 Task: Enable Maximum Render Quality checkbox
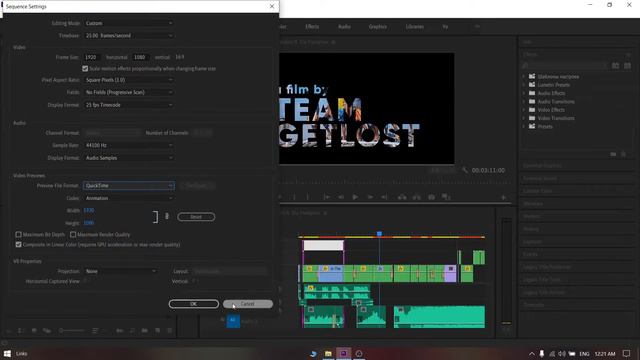[73, 235]
